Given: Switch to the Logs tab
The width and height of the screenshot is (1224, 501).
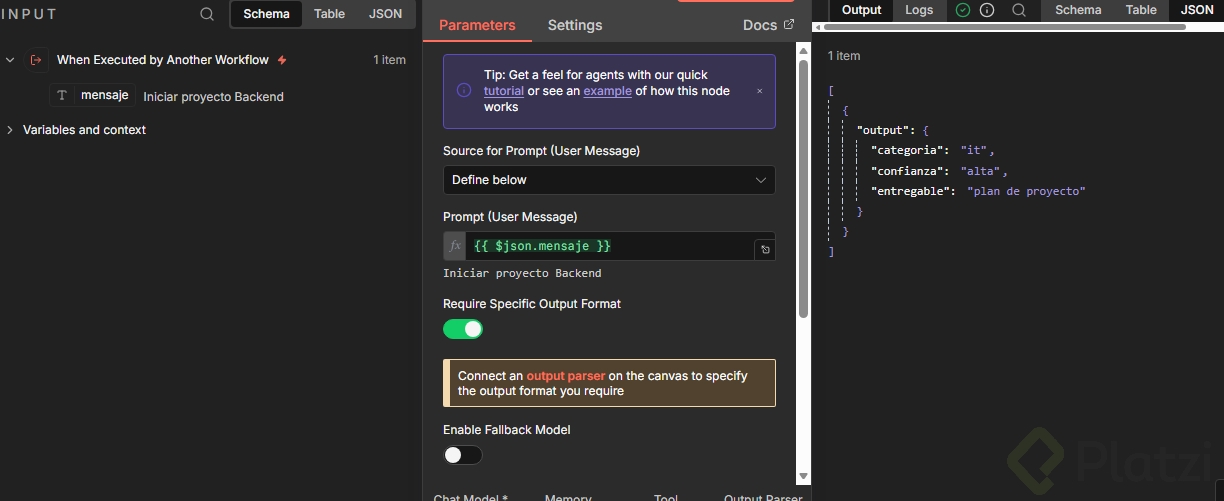Looking at the screenshot, I should [x=919, y=10].
